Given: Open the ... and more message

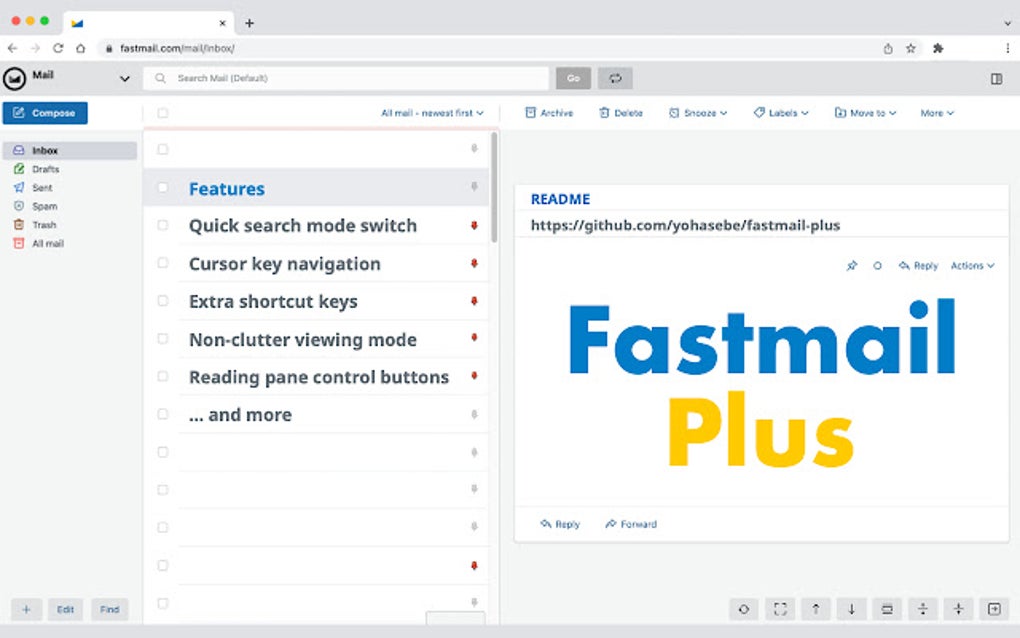Looking at the screenshot, I should click(316, 414).
